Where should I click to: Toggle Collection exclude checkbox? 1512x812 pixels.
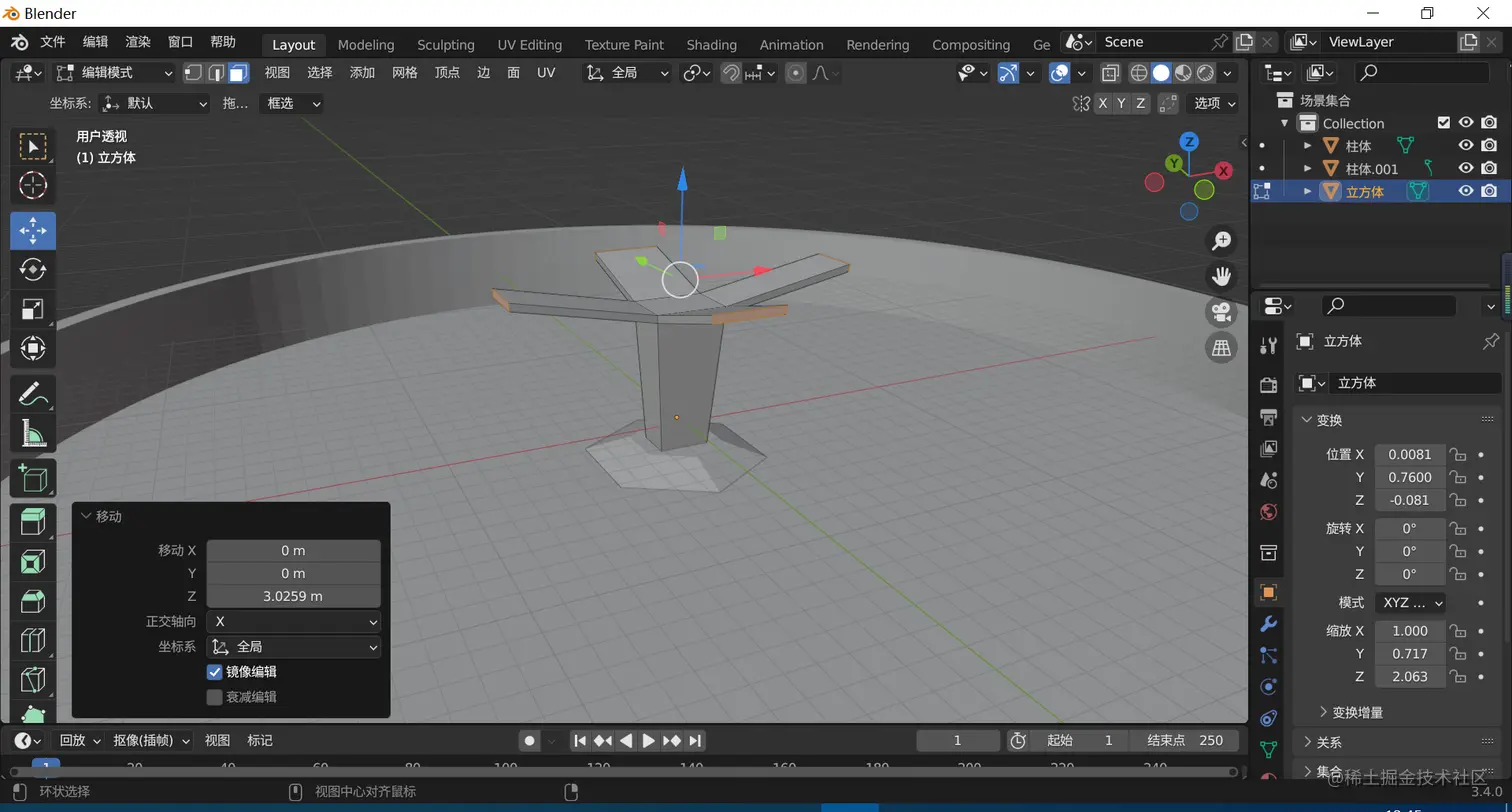pyautogui.click(x=1443, y=122)
